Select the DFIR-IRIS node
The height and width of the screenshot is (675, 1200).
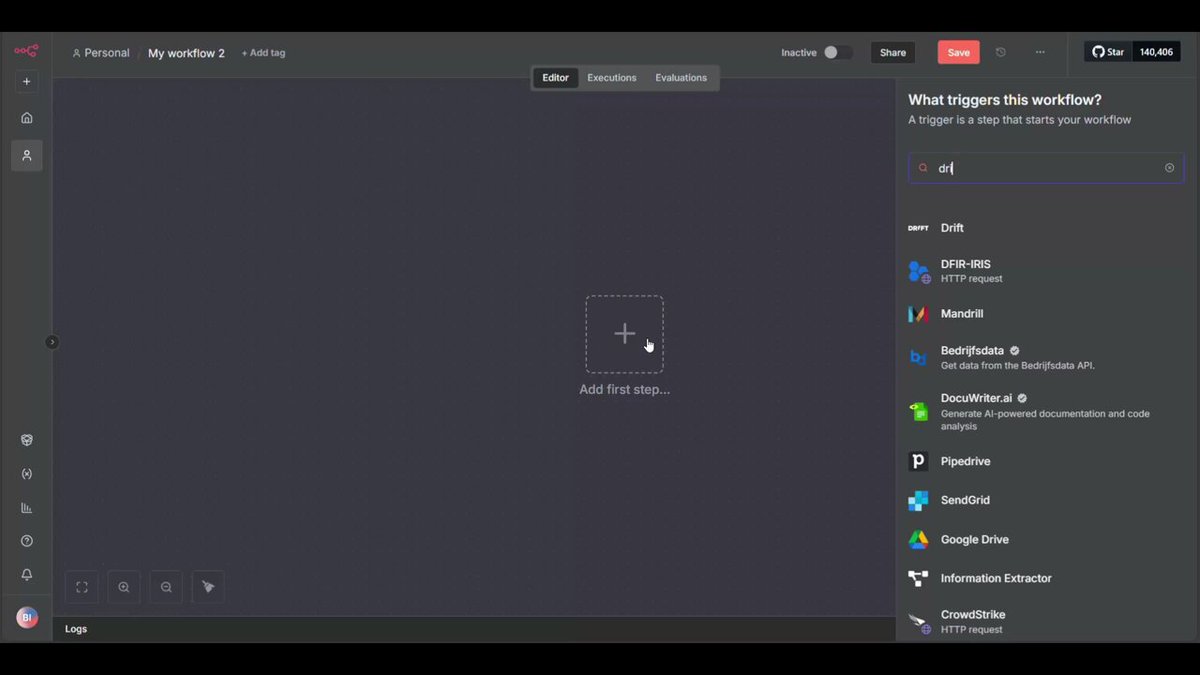coord(1046,271)
